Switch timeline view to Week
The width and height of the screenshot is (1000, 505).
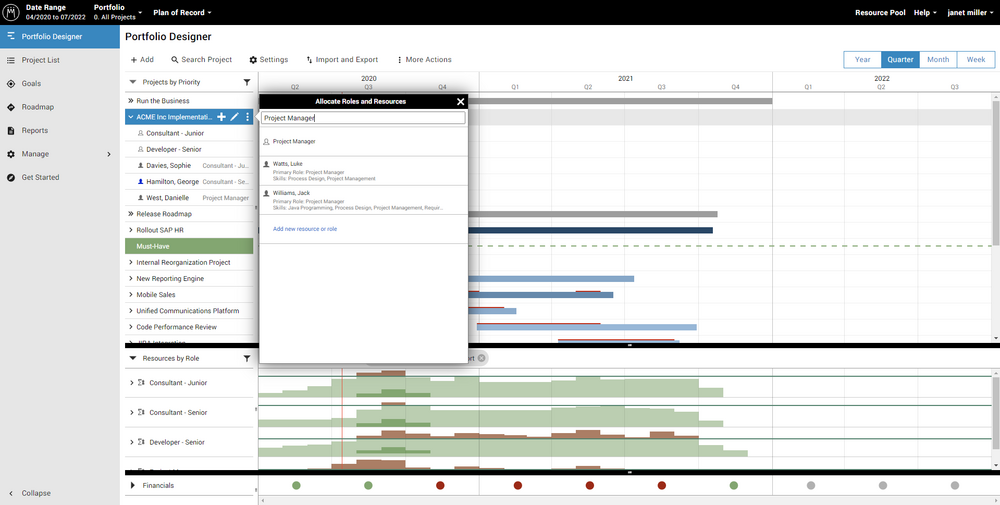click(x=975, y=59)
